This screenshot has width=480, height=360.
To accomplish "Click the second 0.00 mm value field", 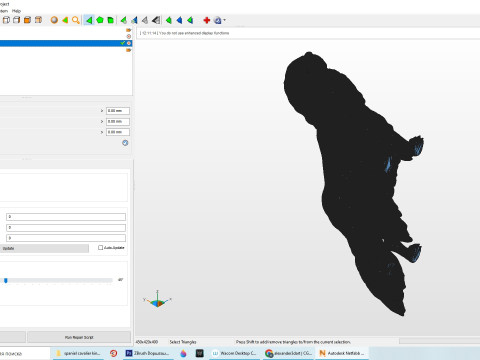I will pyautogui.click(x=118, y=121).
